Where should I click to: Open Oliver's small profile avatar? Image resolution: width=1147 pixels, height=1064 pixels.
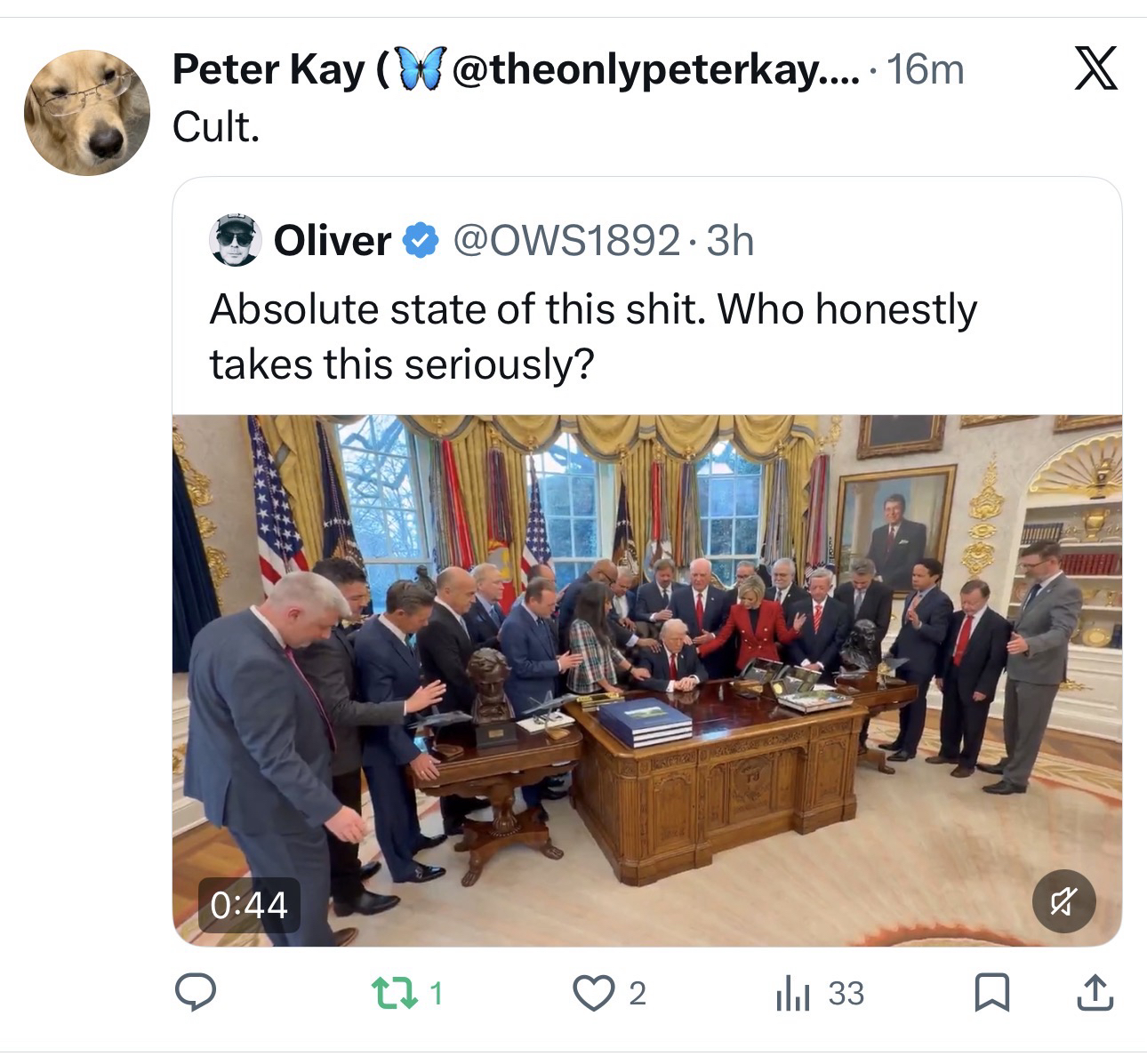[236, 240]
